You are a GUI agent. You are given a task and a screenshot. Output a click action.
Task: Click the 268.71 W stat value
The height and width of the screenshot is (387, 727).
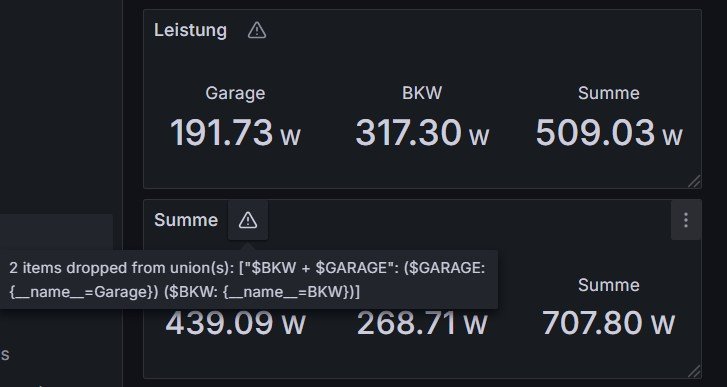(422, 323)
